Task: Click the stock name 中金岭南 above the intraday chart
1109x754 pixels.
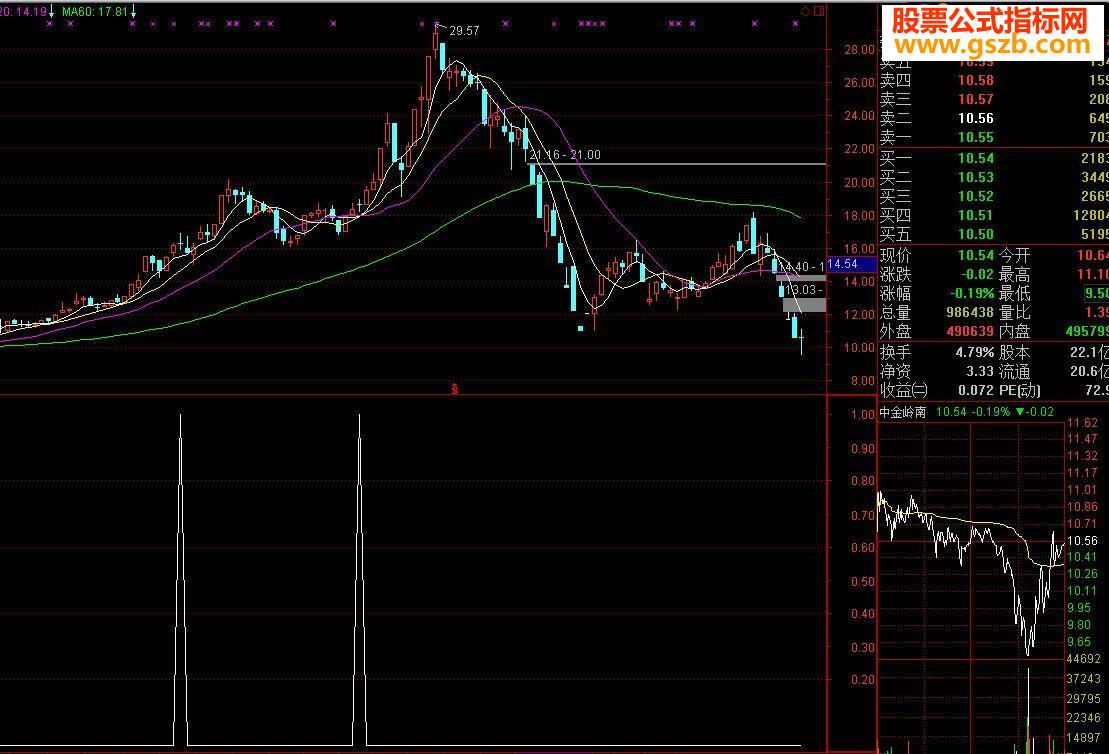Action: [x=902, y=412]
